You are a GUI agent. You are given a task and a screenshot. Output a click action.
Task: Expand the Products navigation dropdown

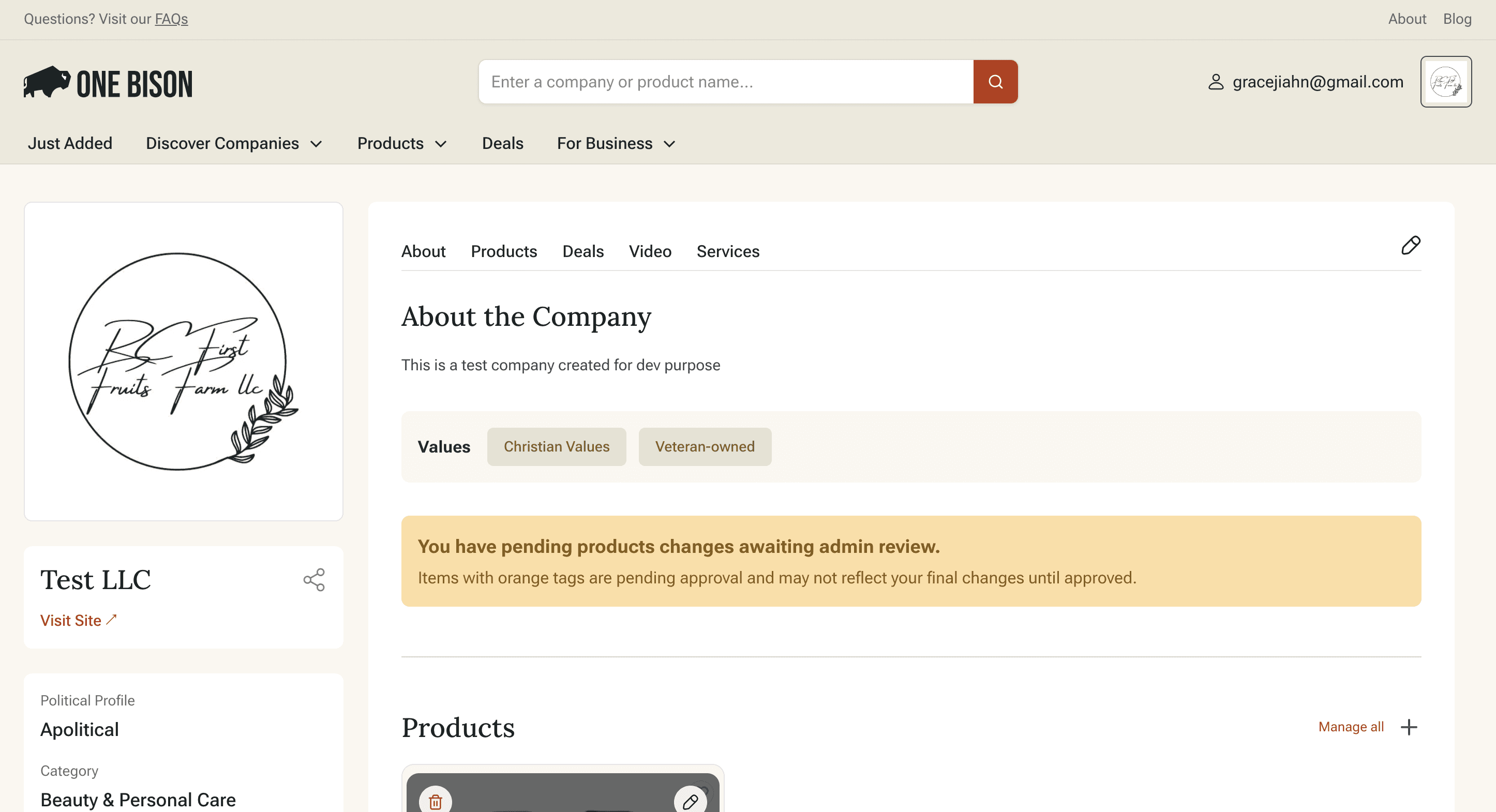click(402, 143)
